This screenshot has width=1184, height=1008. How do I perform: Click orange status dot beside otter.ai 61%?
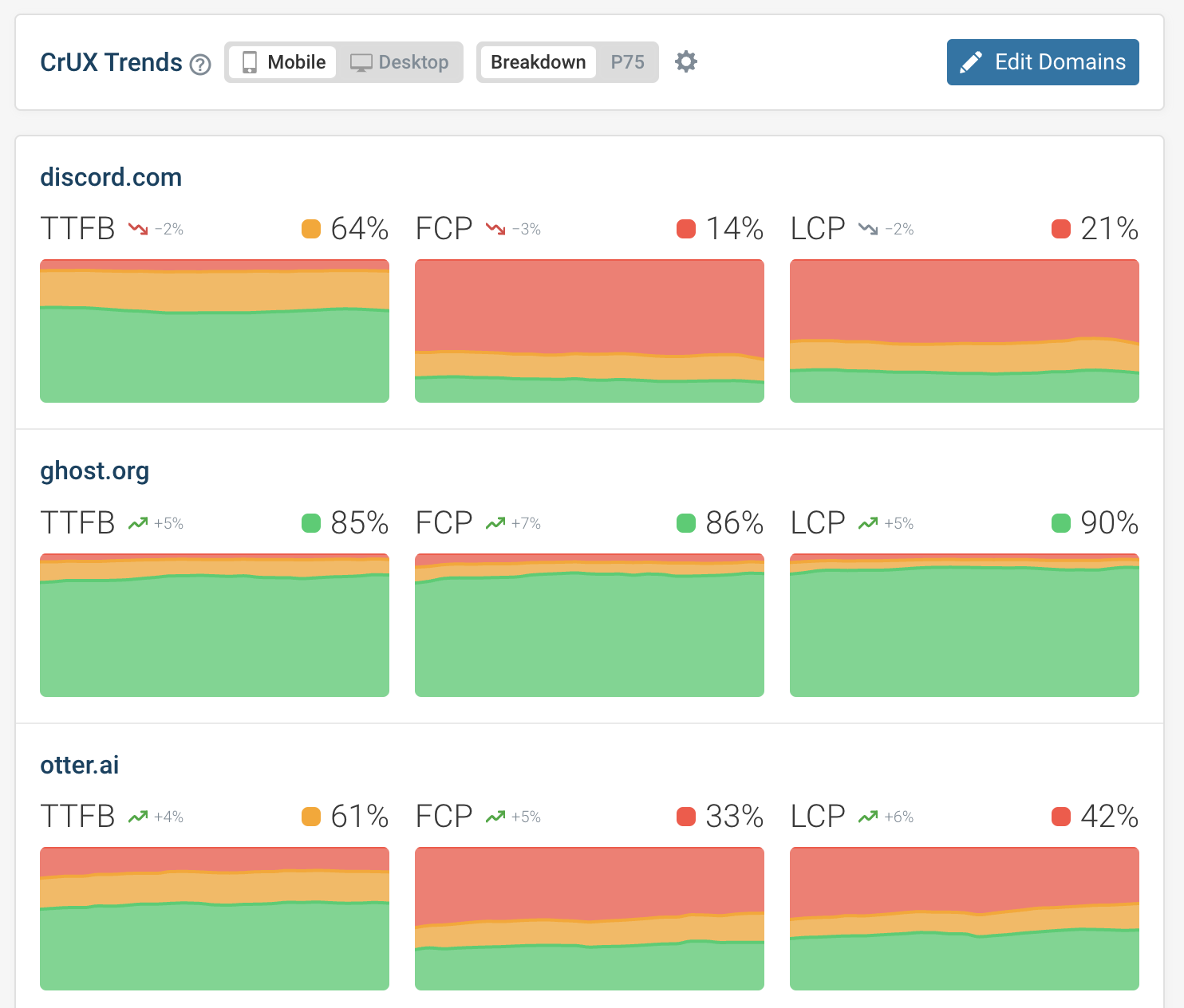tap(311, 817)
